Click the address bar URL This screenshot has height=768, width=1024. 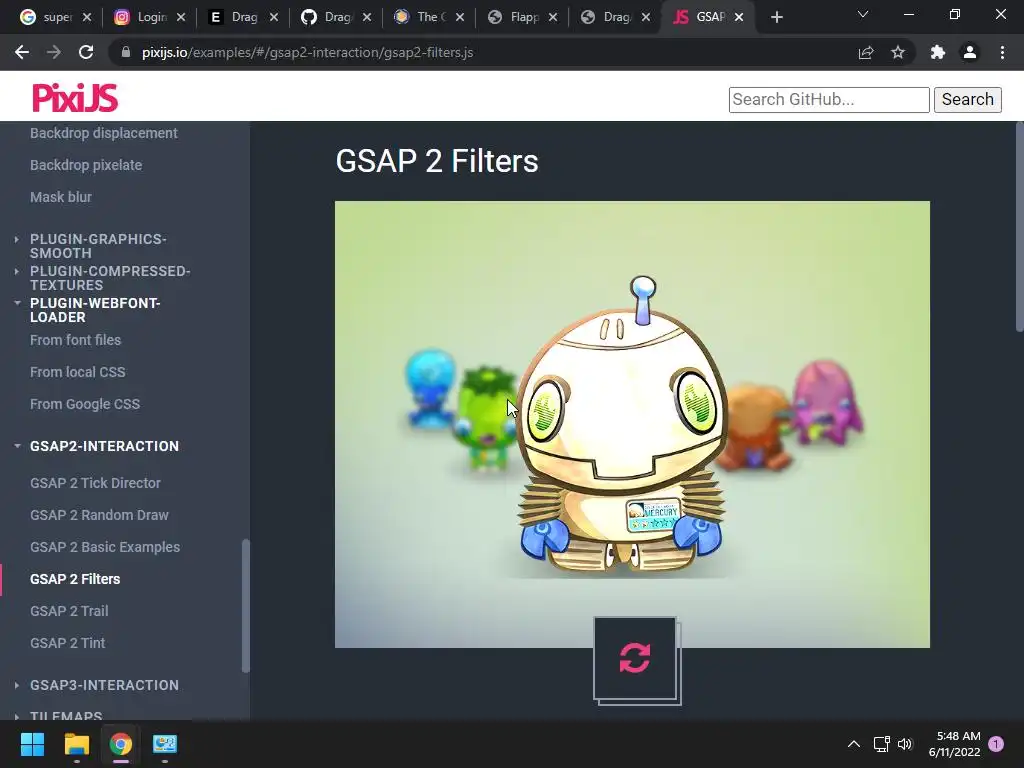307,52
